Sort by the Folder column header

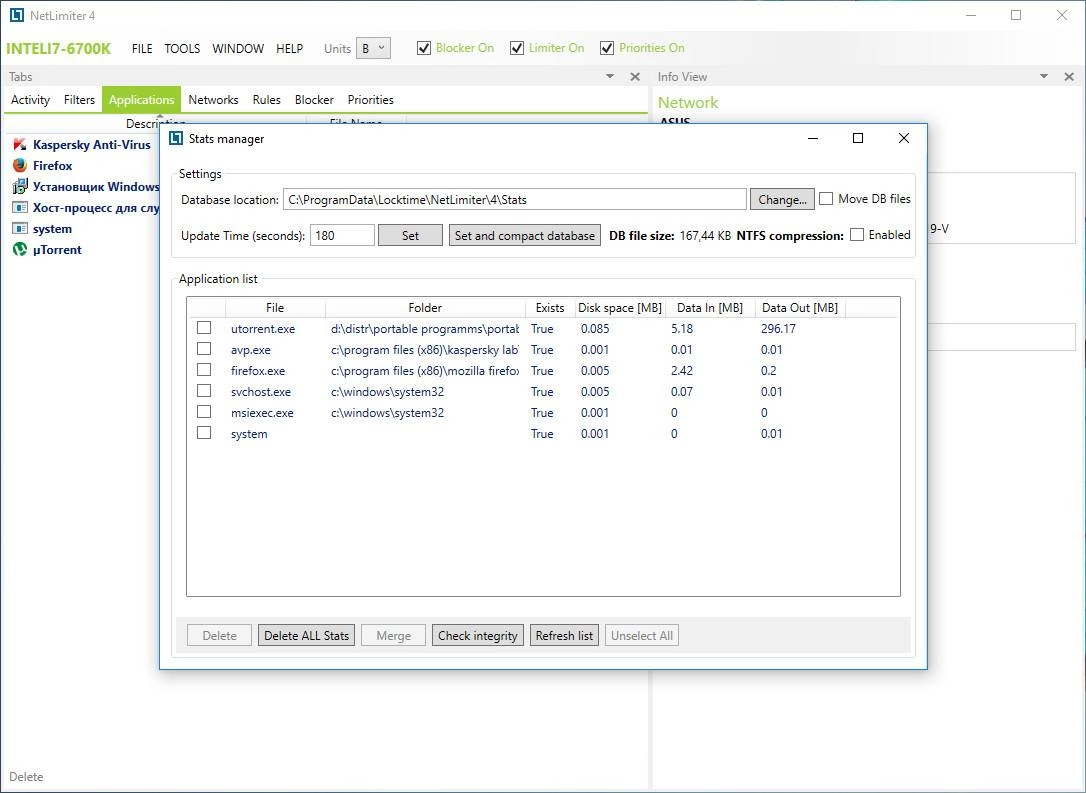(425, 308)
